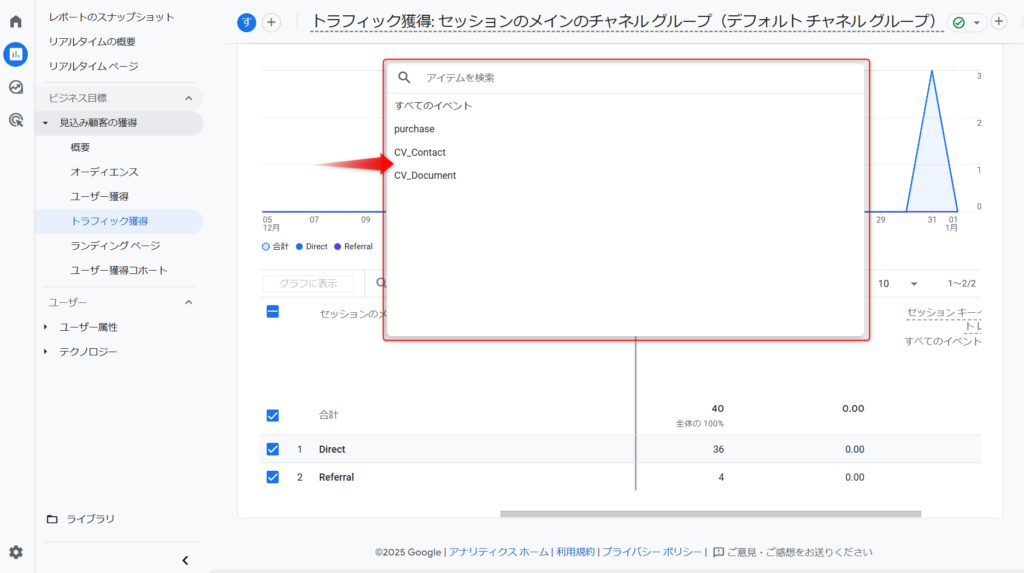
Task: Expand the ユーザー属性 tree item
Action: tap(45, 327)
